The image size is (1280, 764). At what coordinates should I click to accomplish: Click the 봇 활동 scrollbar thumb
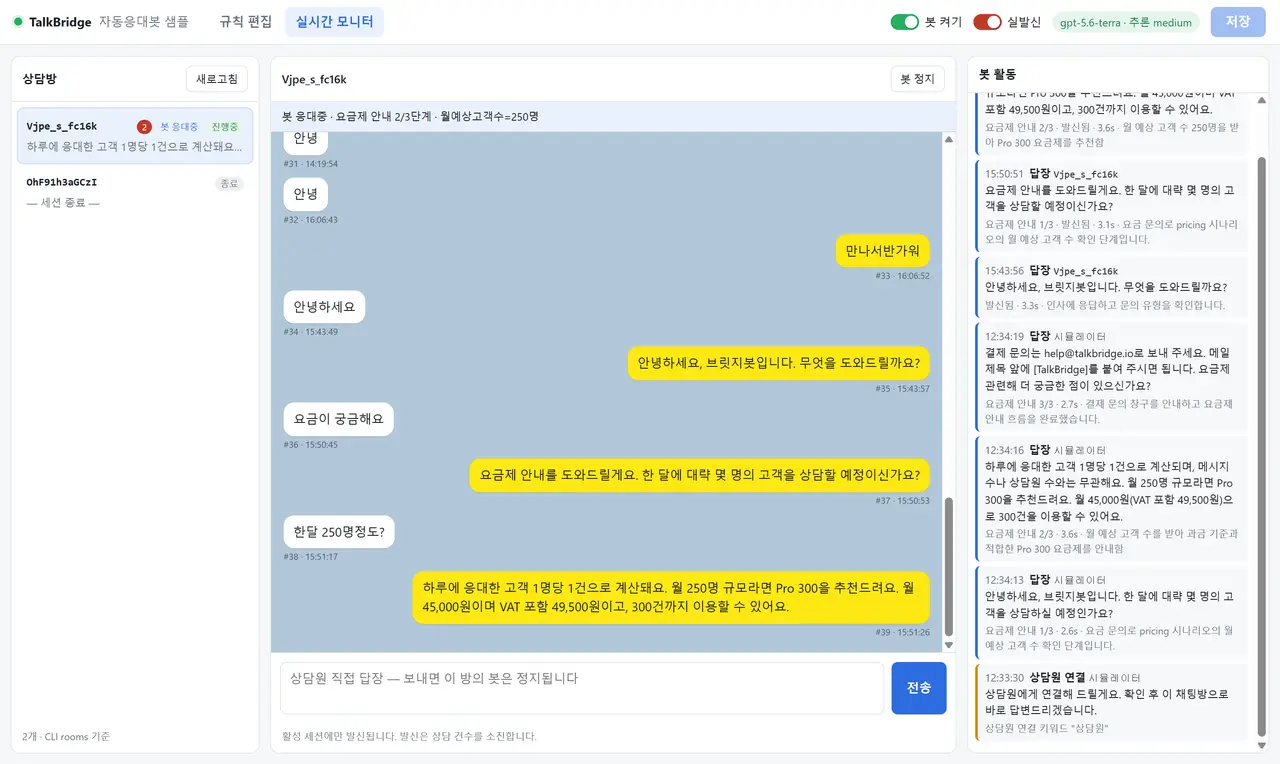click(1261, 447)
